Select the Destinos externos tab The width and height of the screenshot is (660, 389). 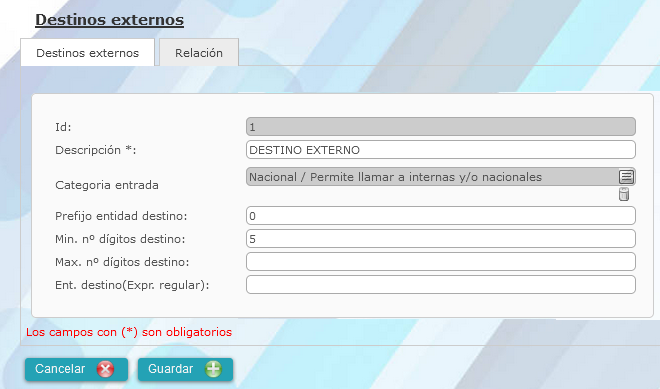[x=88, y=53]
